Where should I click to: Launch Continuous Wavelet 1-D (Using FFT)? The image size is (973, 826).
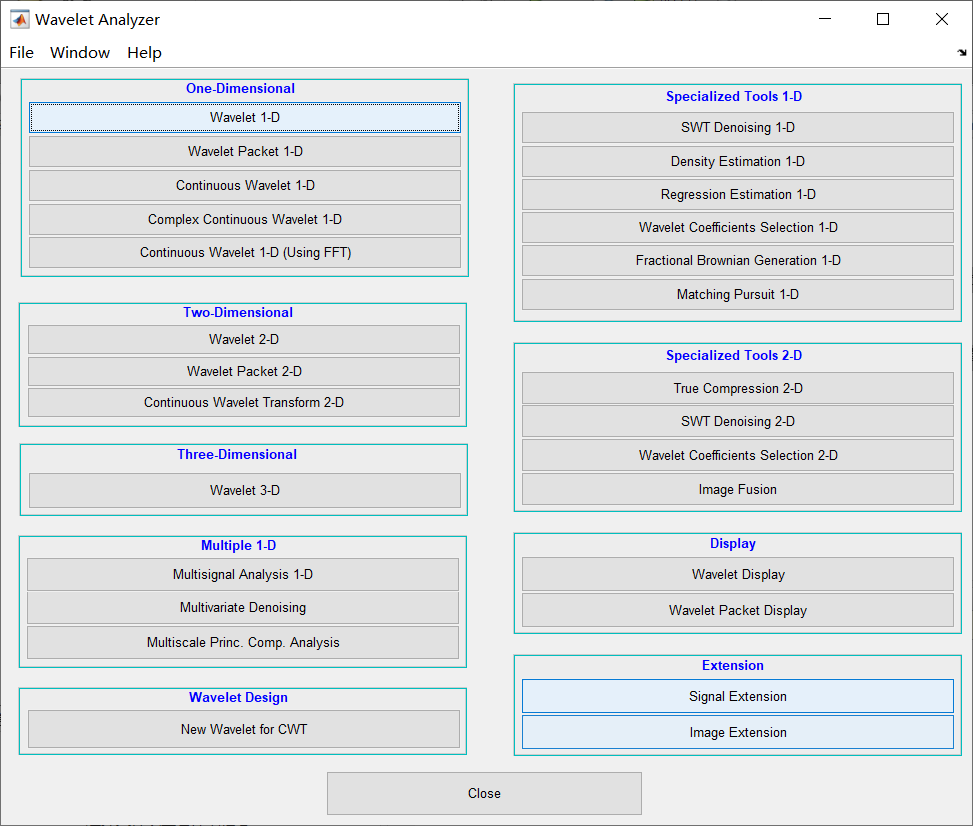pyautogui.click(x=244, y=253)
